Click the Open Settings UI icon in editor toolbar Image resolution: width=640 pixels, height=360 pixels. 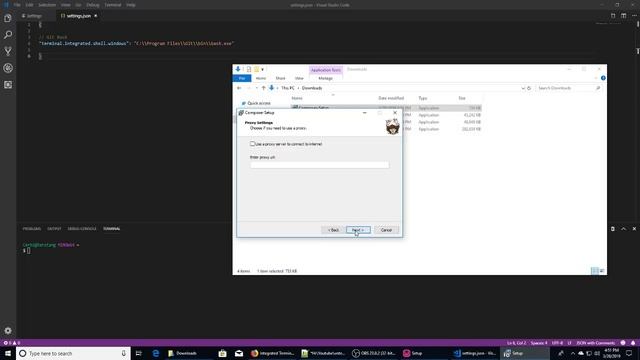613,16
